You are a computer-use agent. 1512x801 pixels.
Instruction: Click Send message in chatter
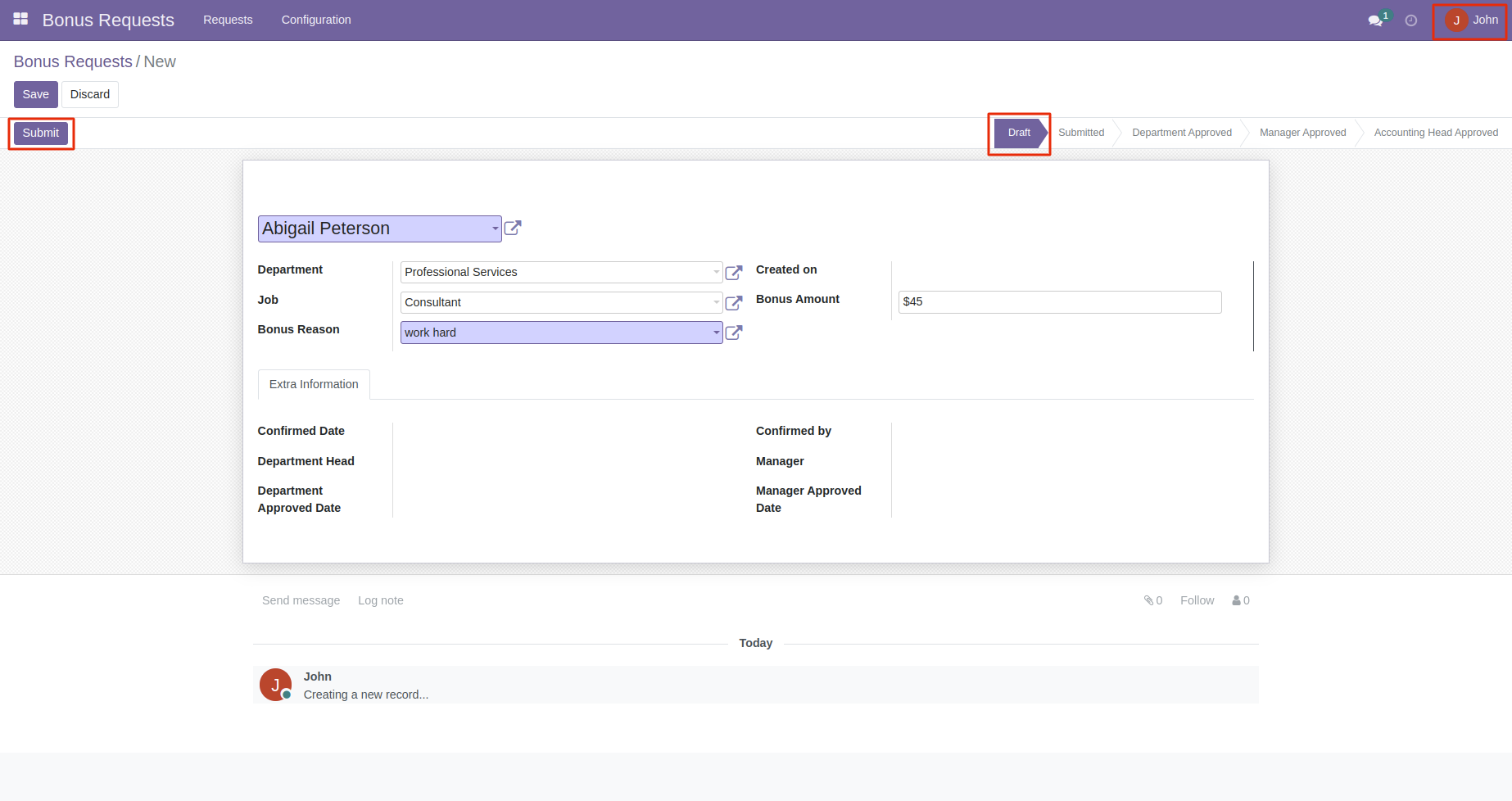pos(301,600)
